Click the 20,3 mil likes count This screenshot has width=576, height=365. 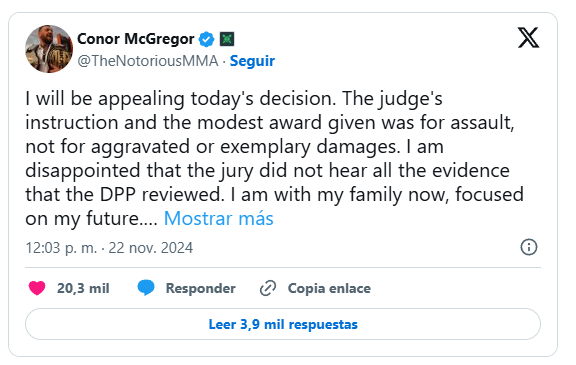click(x=83, y=288)
